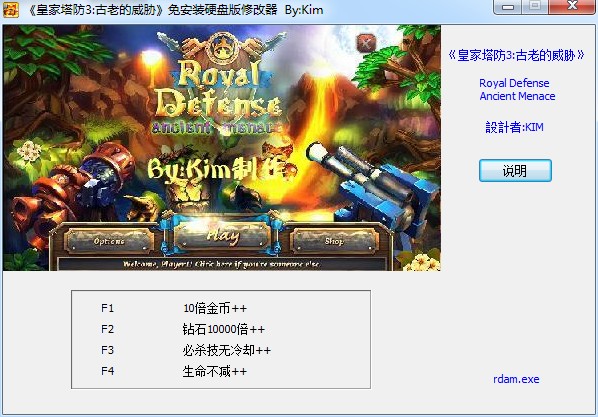
Task: Click the F3 hotkey label
Action: coord(108,350)
